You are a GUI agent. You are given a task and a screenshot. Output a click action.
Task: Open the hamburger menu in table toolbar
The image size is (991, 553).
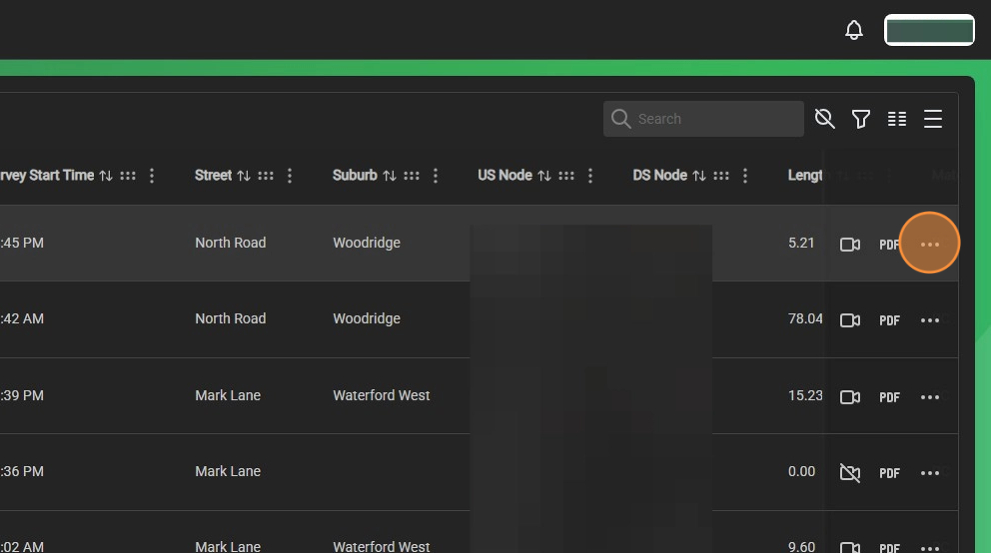coord(933,119)
